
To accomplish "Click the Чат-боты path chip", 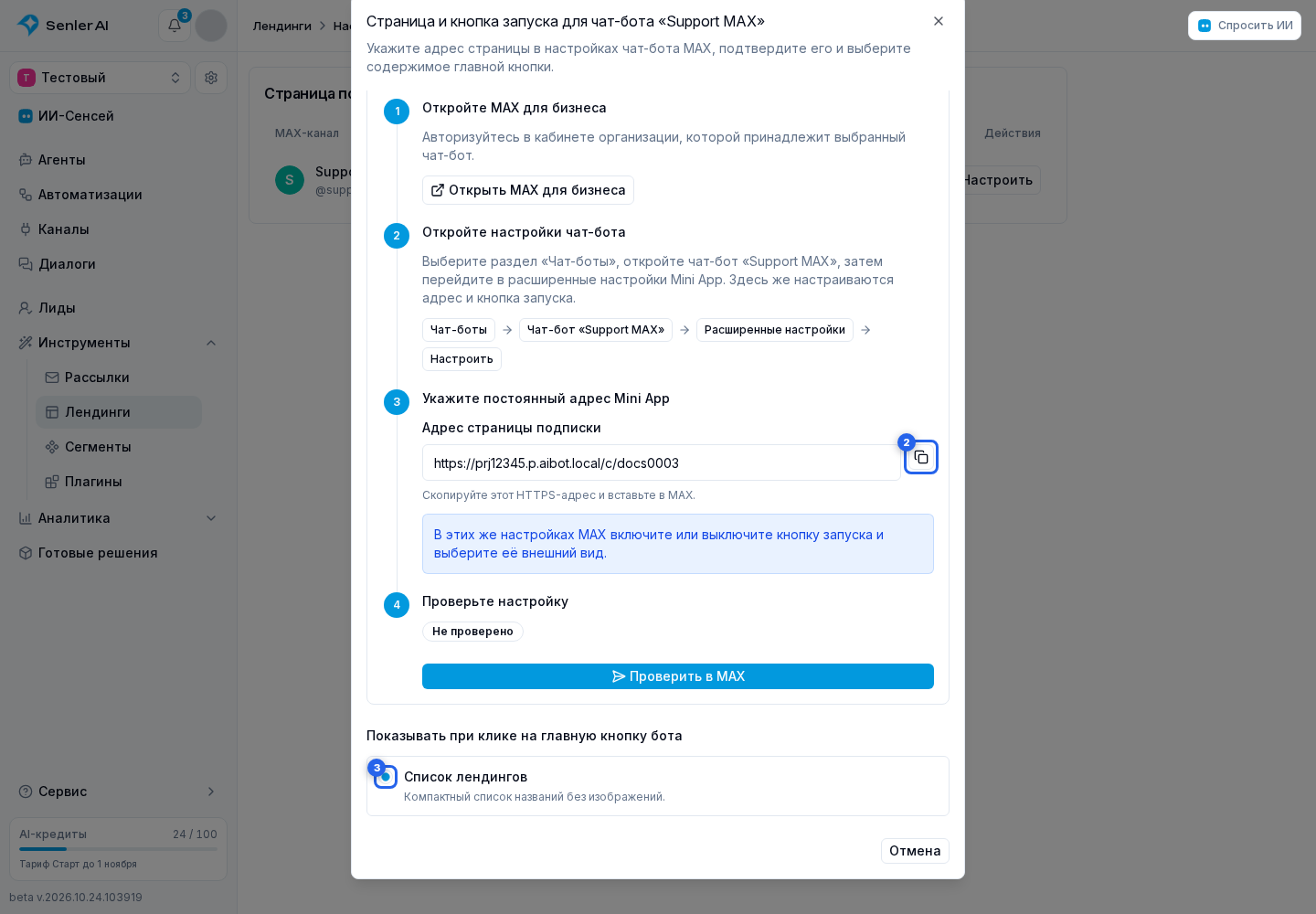I will click(459, 330).
